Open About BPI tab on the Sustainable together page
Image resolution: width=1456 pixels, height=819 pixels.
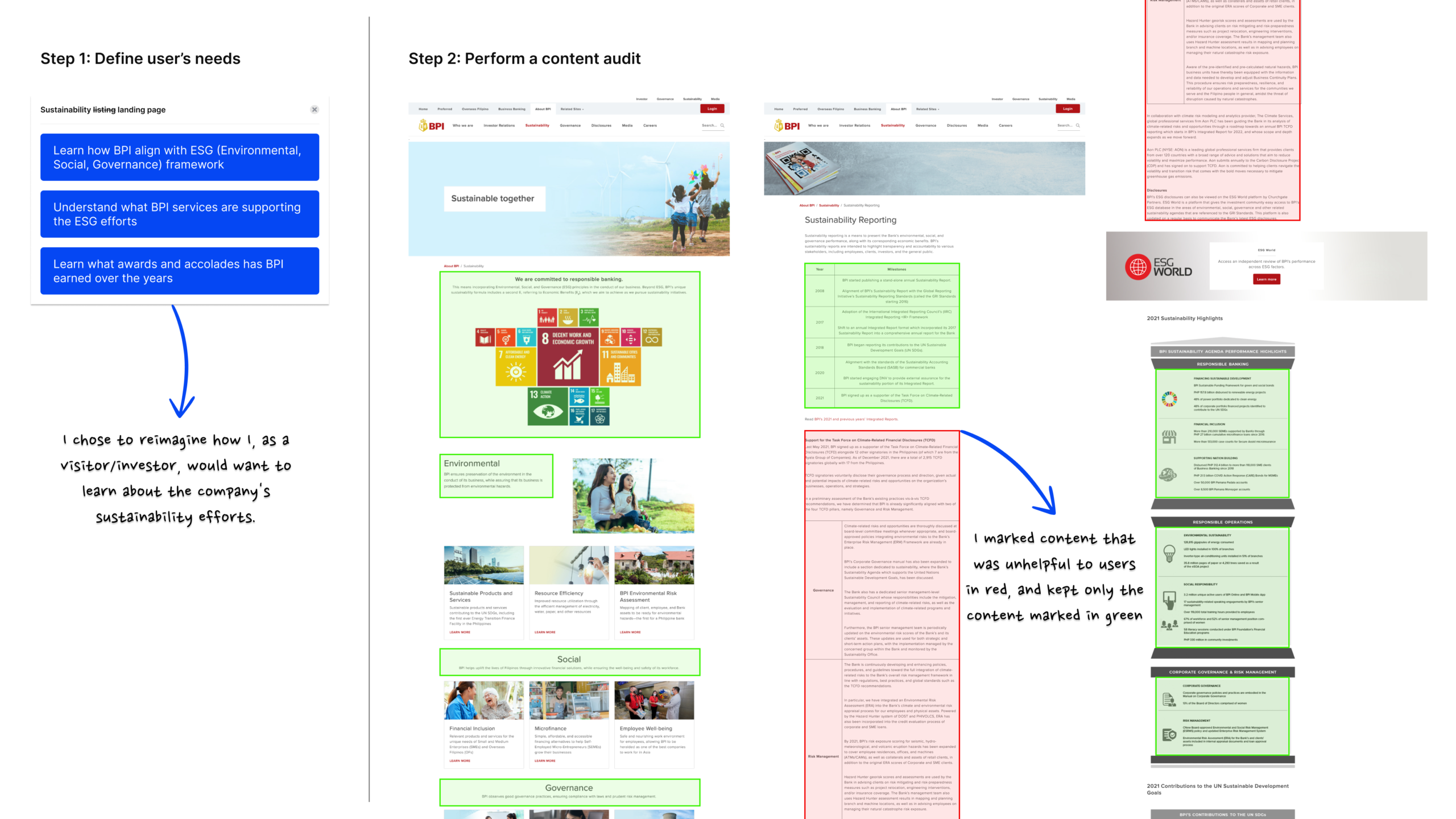(543, 109)
